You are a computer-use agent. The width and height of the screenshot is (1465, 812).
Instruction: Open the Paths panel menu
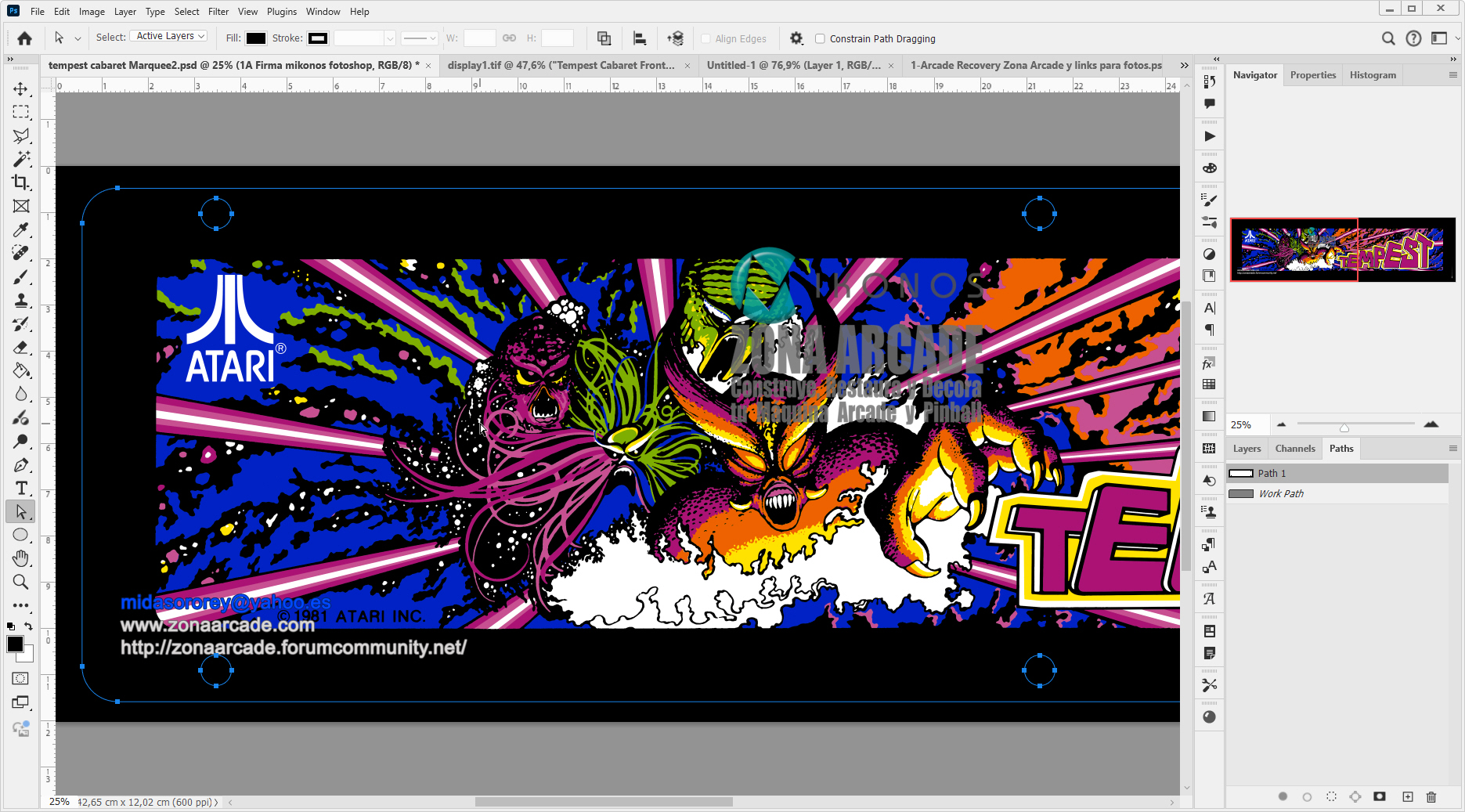coord(1453,449)
